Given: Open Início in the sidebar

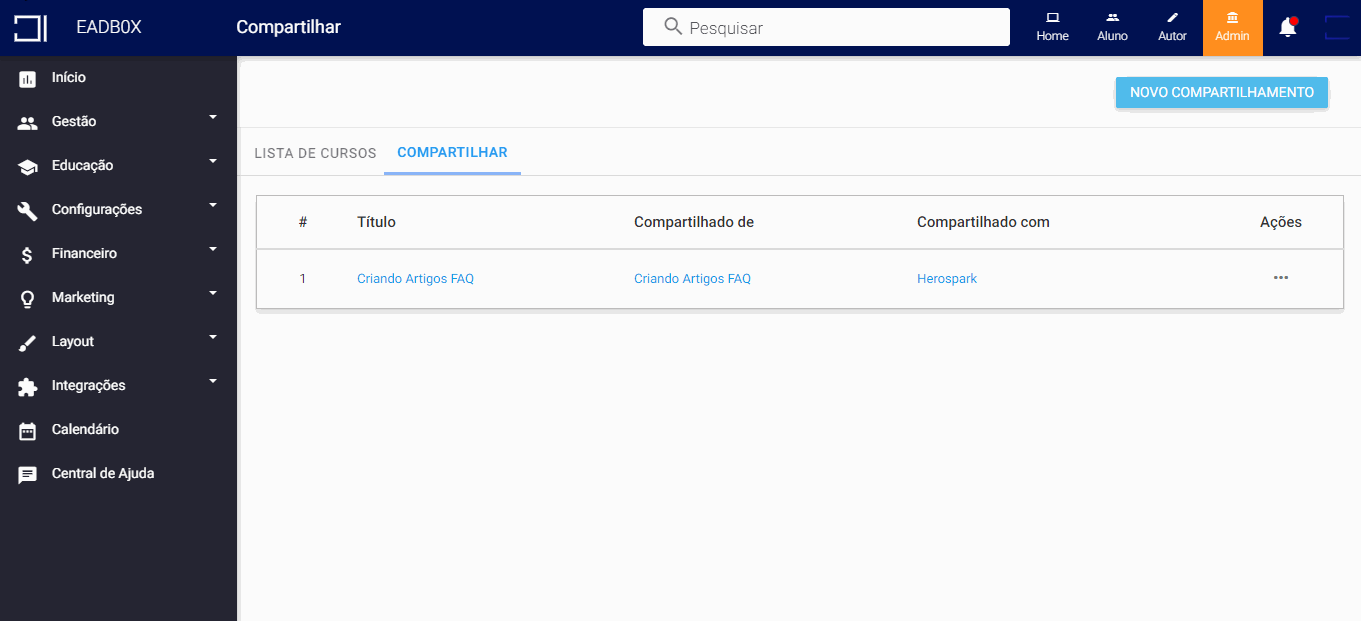Looking at the screenshot, I should 69,77.
